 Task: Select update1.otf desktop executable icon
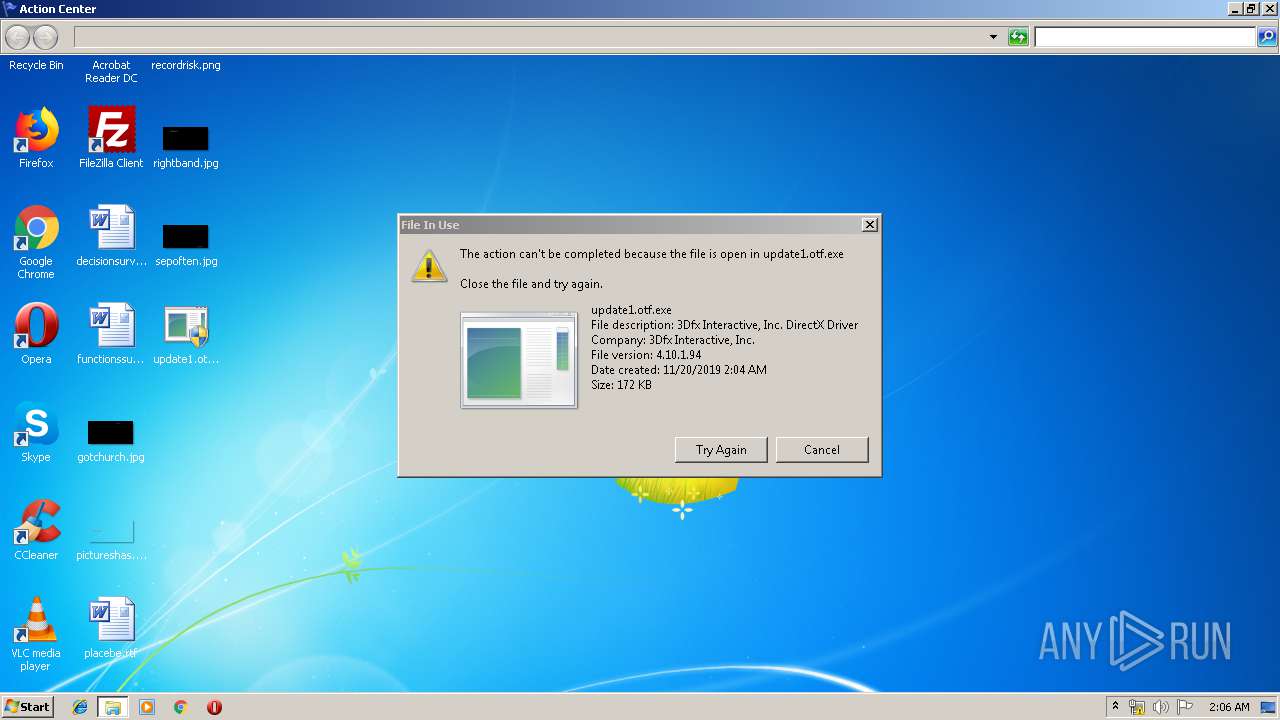pyautogui.click(x=186, y=334)
